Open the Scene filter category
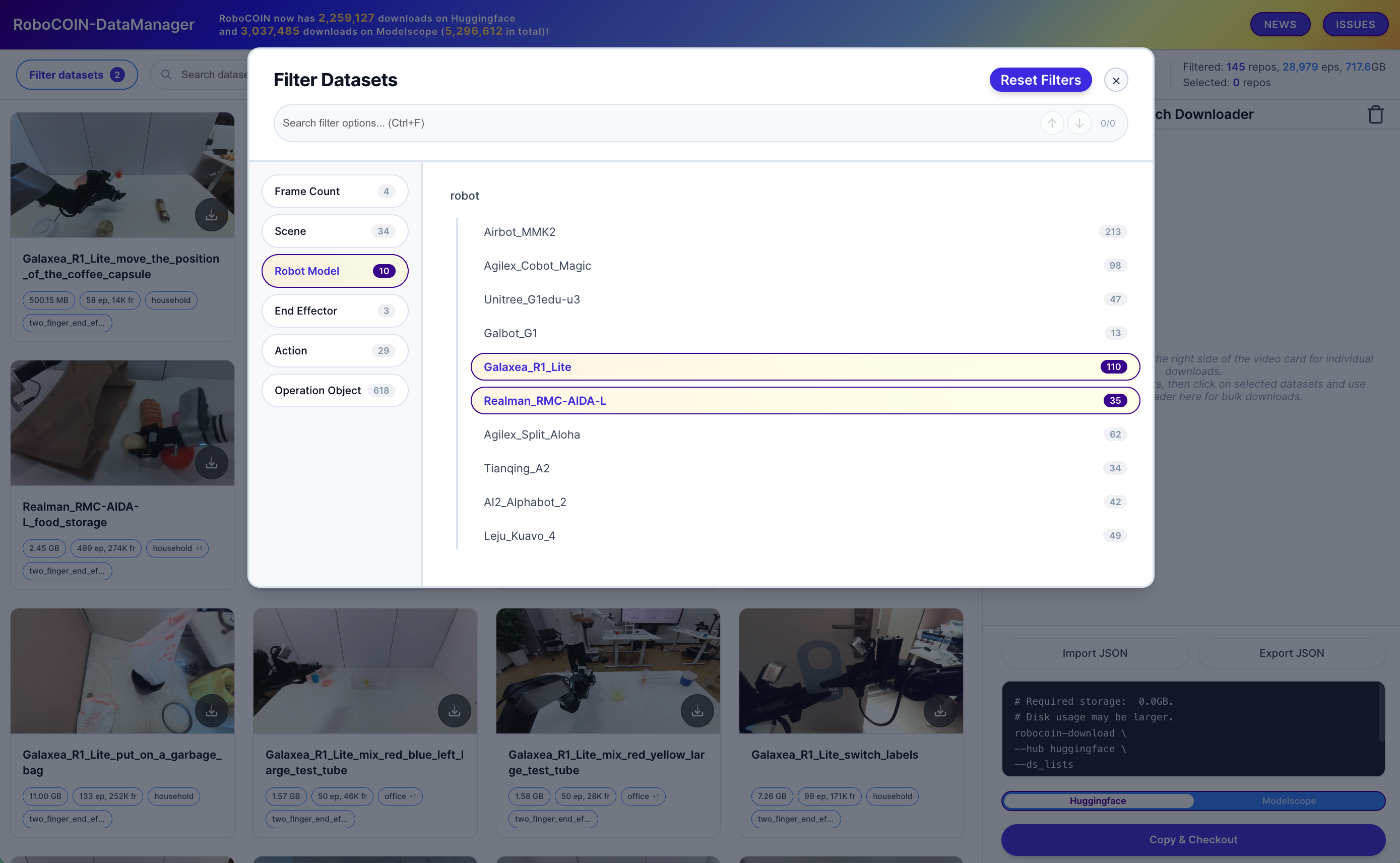The image size is (1400, 863). pos(335,230)
